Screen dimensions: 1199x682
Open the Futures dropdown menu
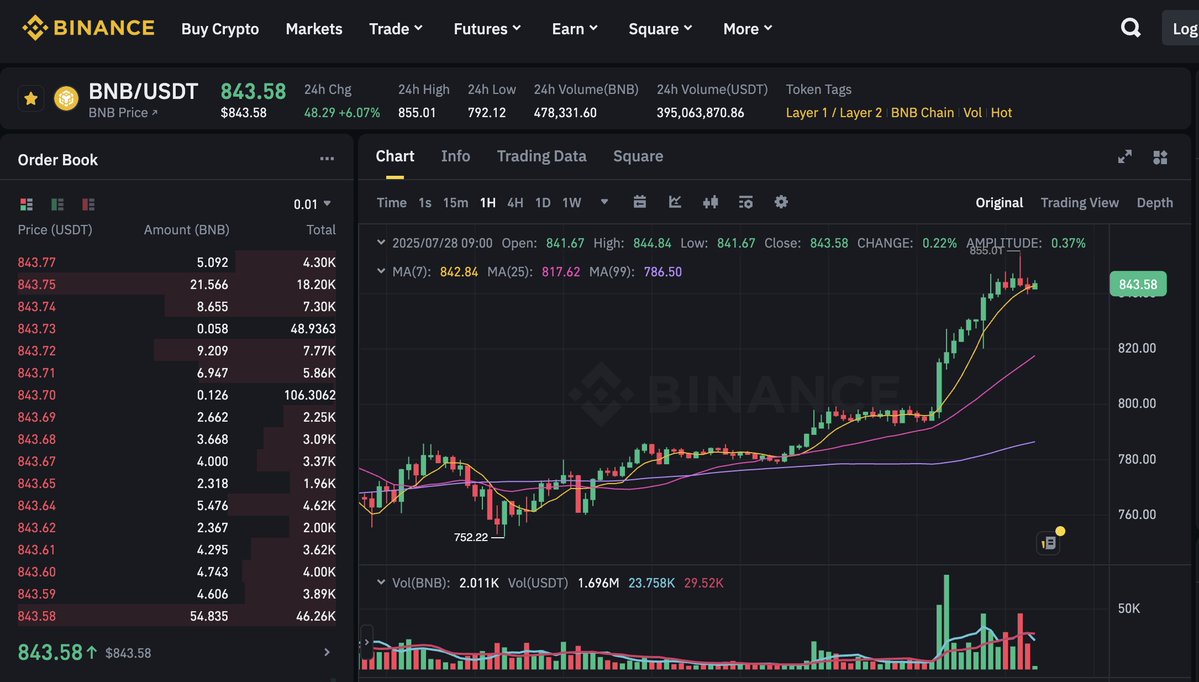click(x=487, y=28)
